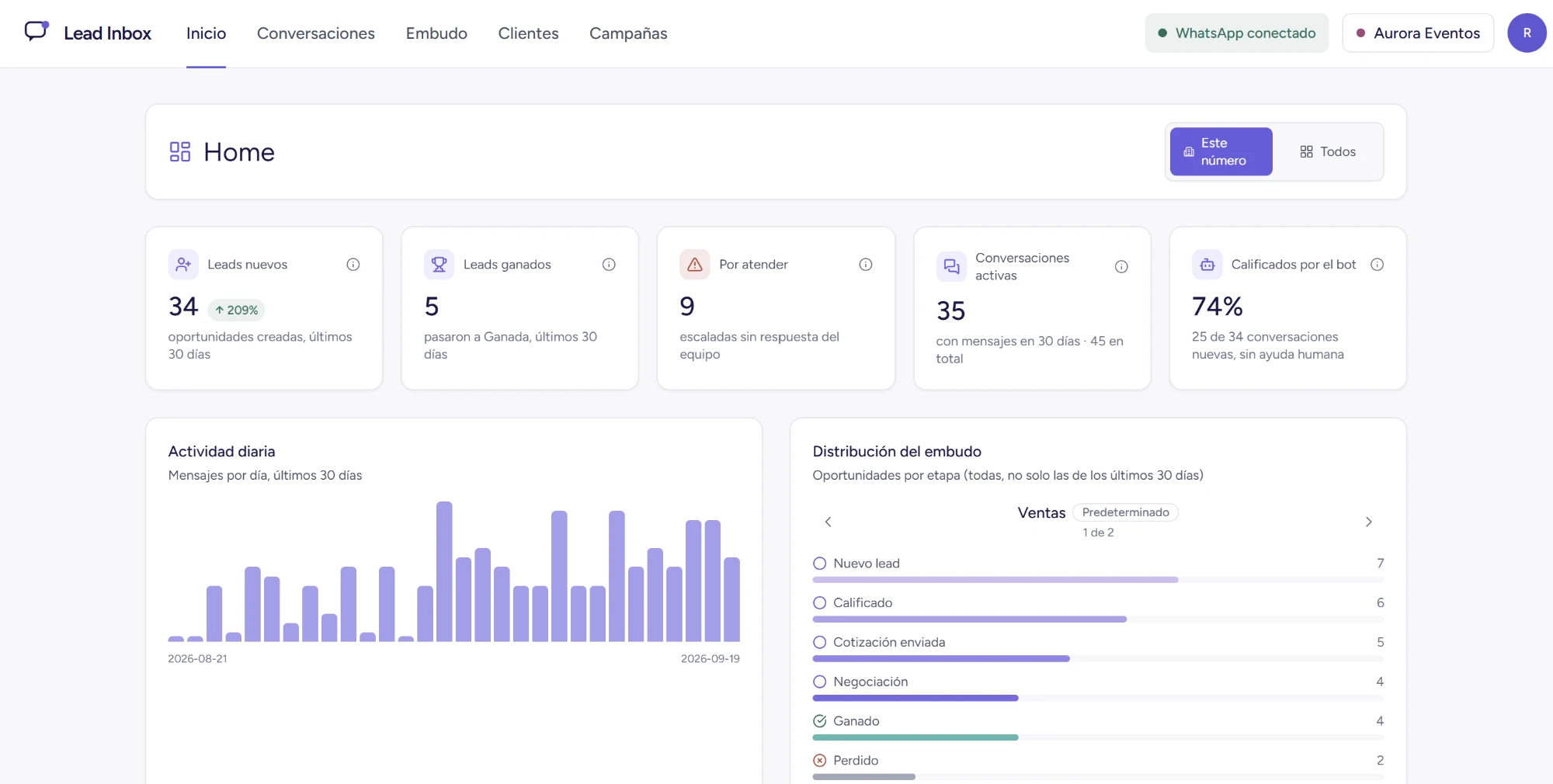
Task: Click the Nuevo lead stage circle icon
Action: (x=819, y=564)
